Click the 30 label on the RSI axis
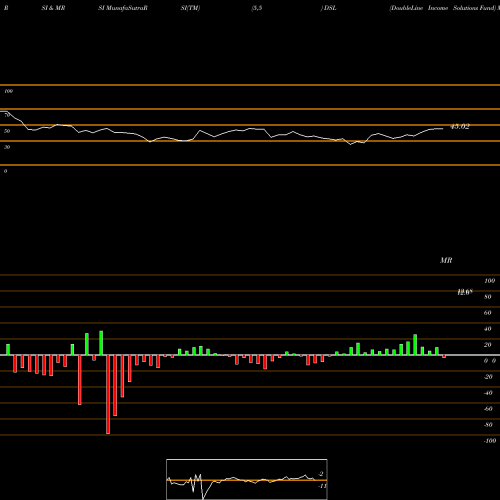 coord(7,147)
